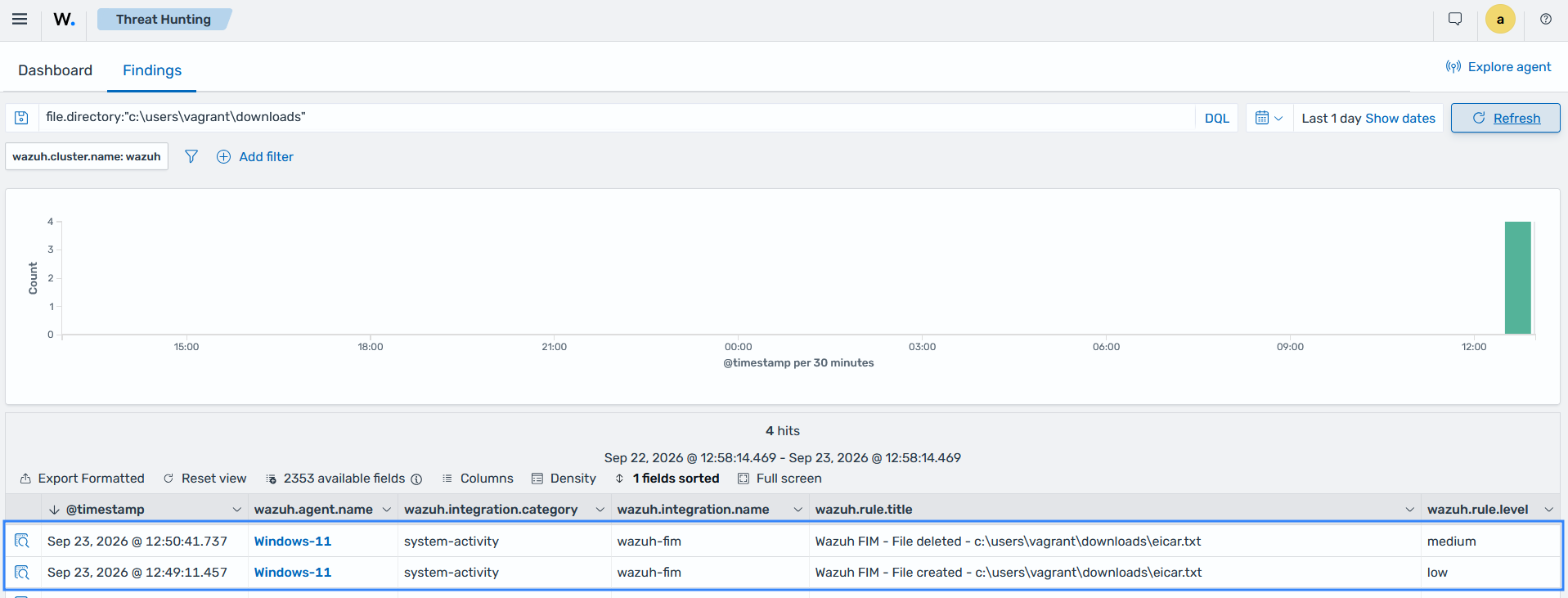This screenshot has height=598, width=1568.
Task: Open calendar quick date menu
Action: 1269,118
